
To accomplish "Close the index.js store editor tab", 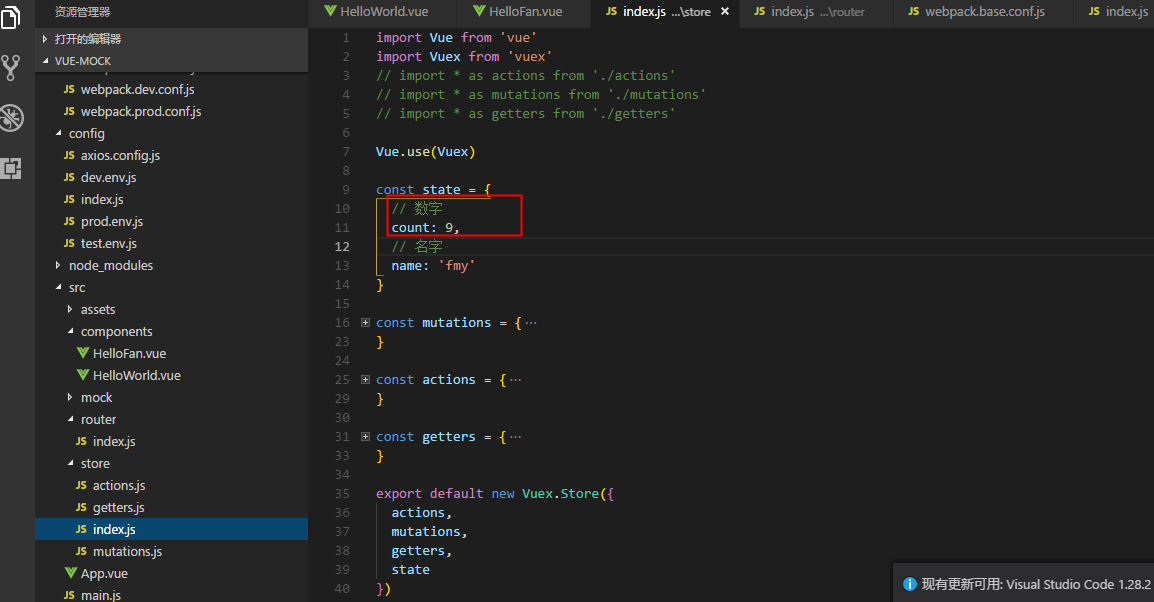I will point(725,11).
